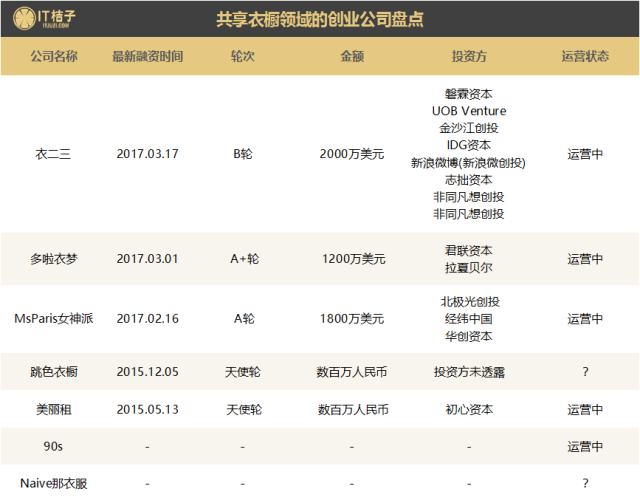The image size is (640, 503).
Task: Click the question mark in 跳色衣橱 row
Action: click(x=585, y=372)
